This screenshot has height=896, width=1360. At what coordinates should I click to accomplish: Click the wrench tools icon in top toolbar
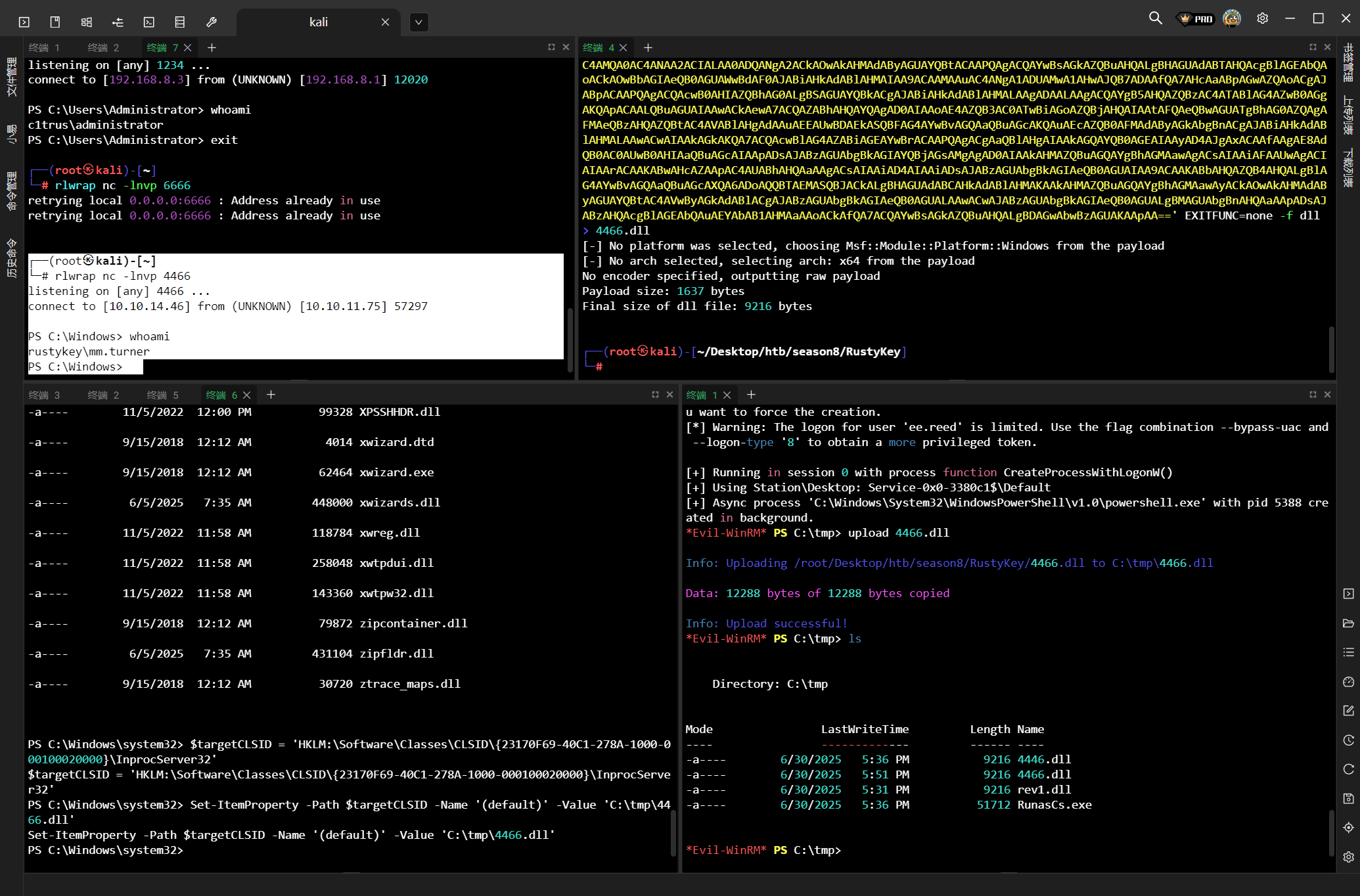pos(212,22)
